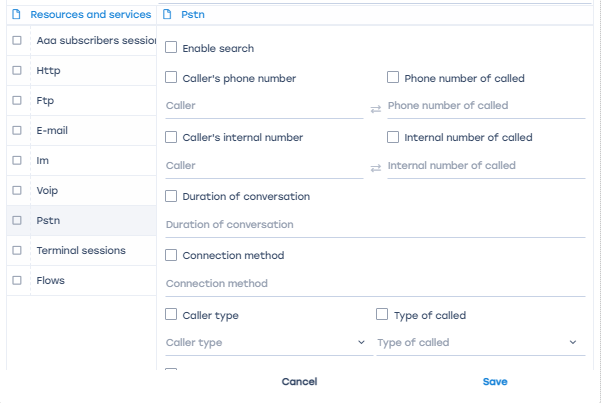The height and width of the screenshot is (403, 601).
Task: Check the Duration of conversation option
Action: [x=172, y=197]
